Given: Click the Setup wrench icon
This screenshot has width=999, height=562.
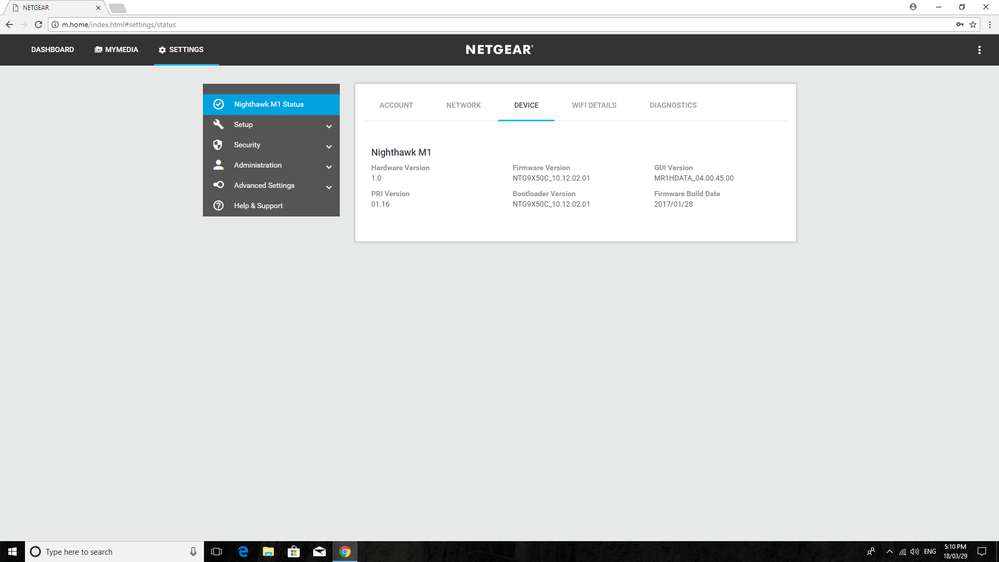Looking at the screenshot, I should point(218,125).
